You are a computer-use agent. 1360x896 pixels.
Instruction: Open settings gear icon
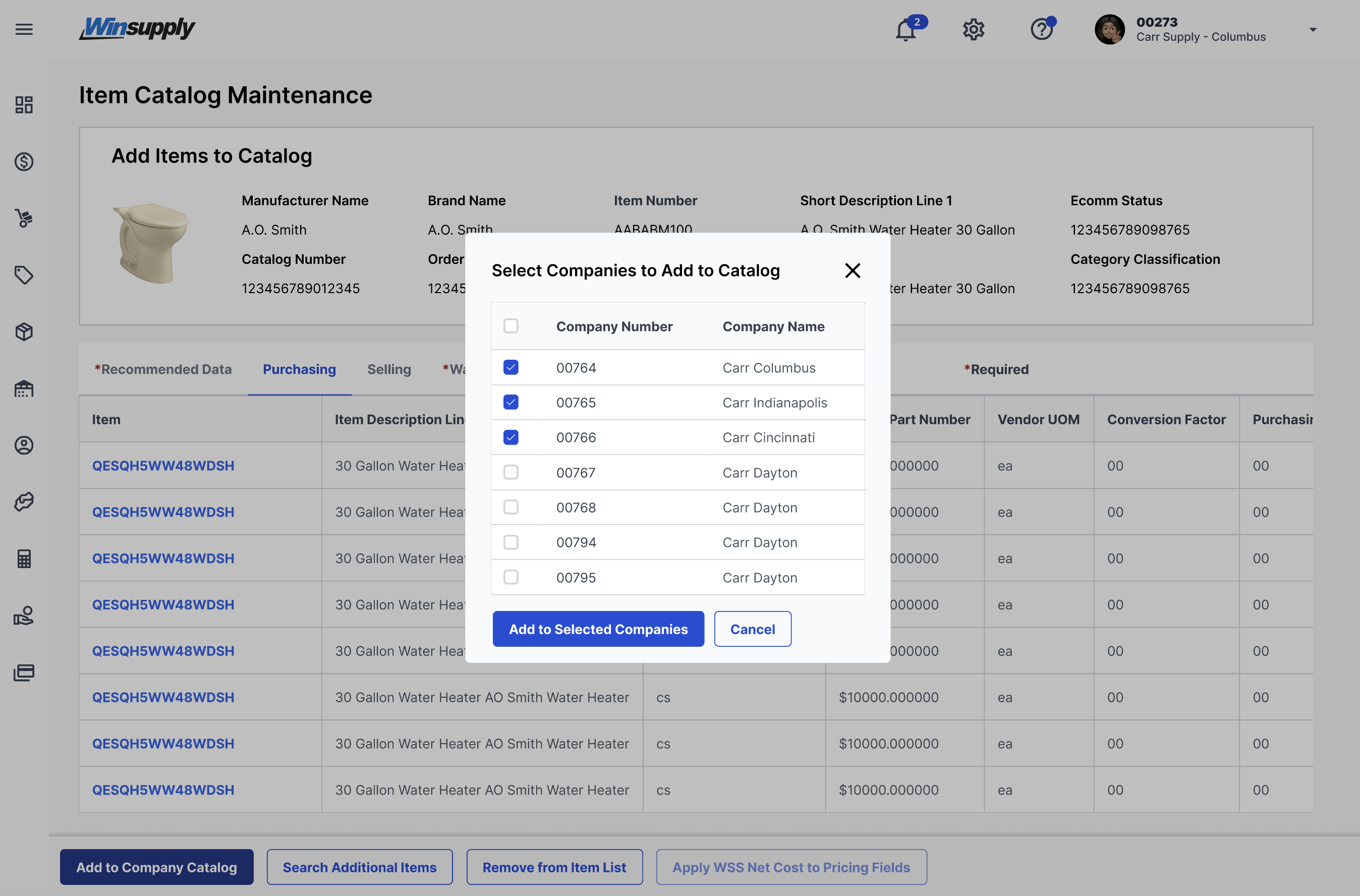coord(973,30)
